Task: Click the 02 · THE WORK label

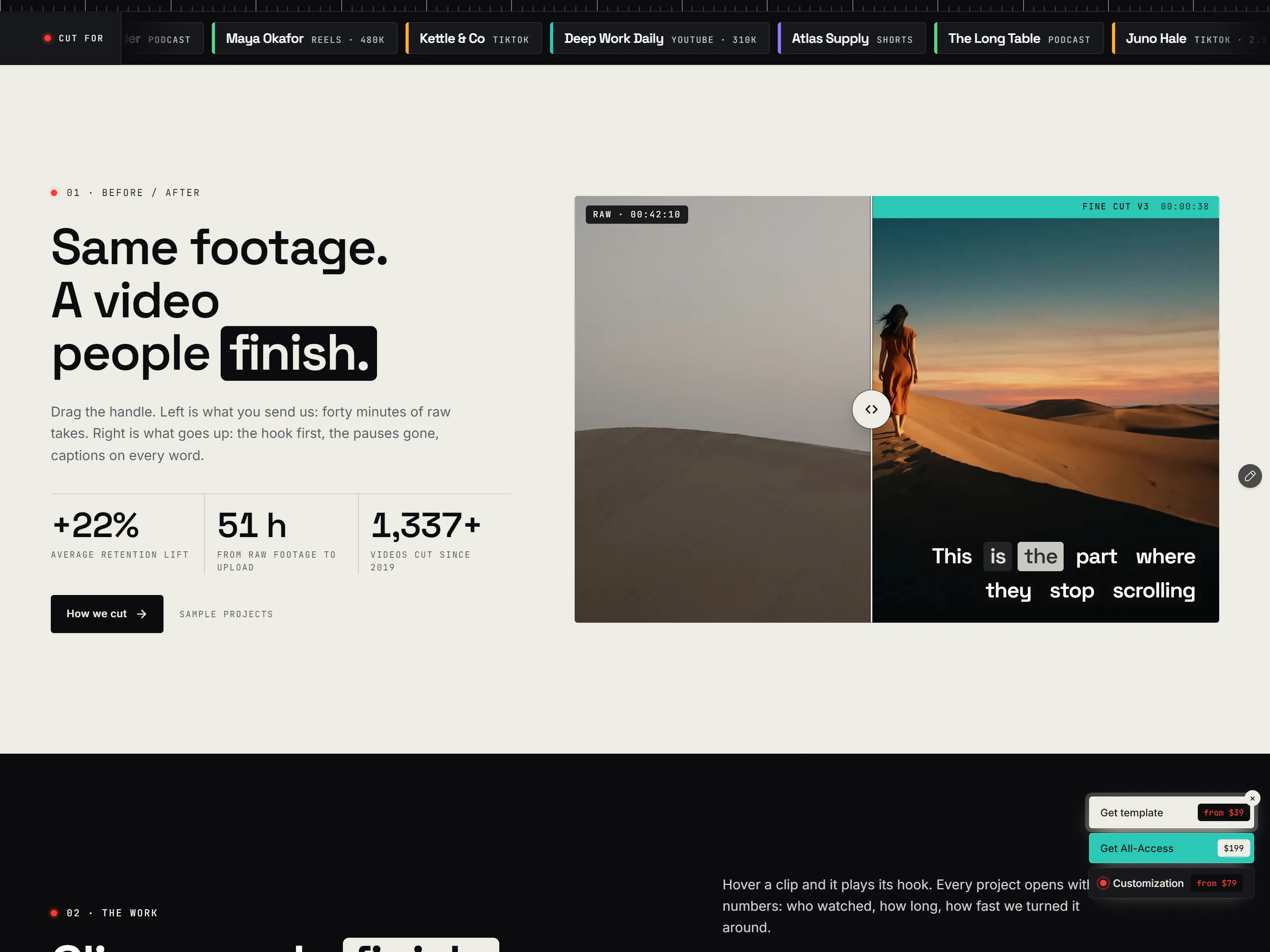Action: click(x=104, y=913)
